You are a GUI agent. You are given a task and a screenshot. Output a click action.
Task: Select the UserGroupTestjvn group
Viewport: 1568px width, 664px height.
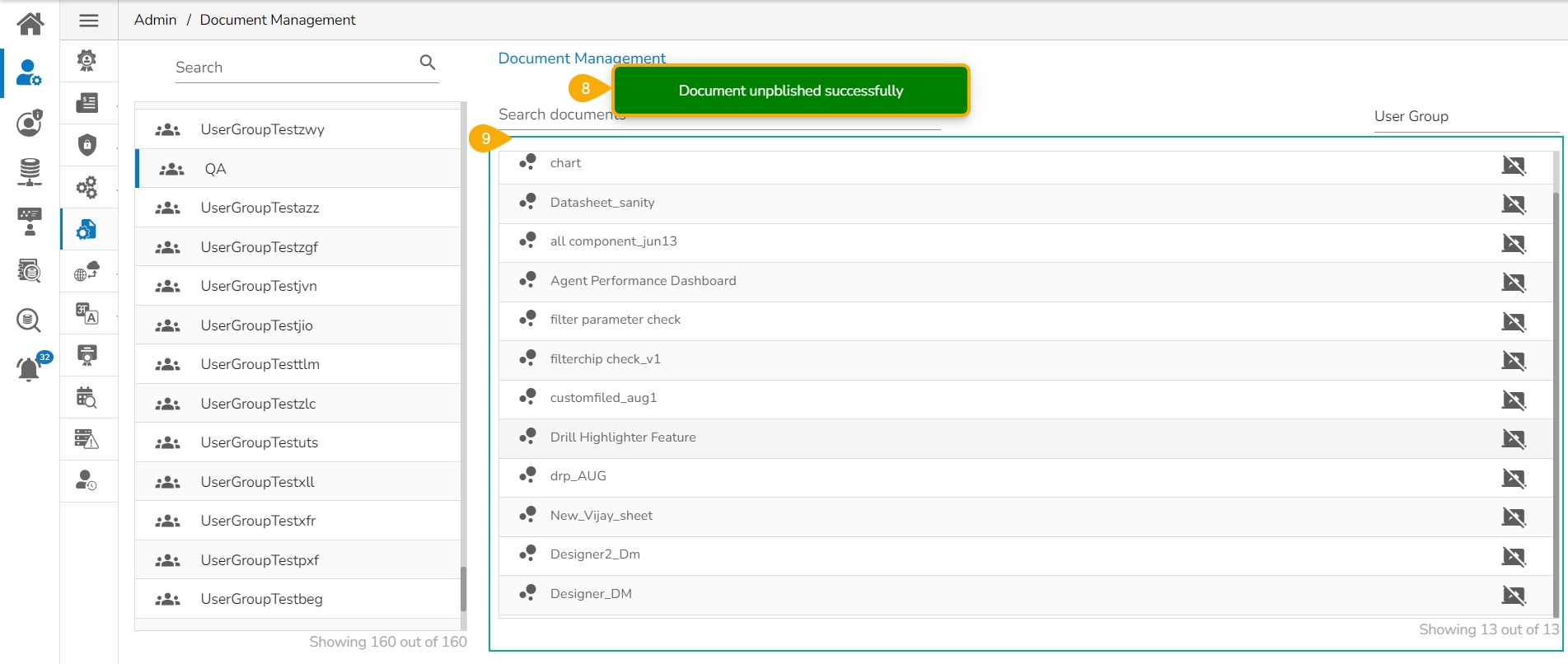point(297,286)
